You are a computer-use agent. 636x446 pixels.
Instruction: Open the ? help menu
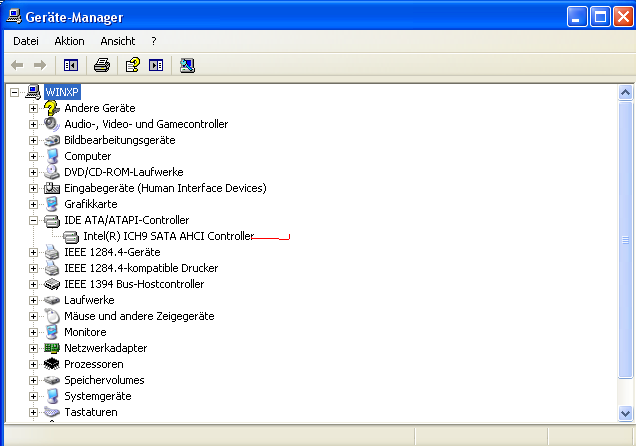154,41
